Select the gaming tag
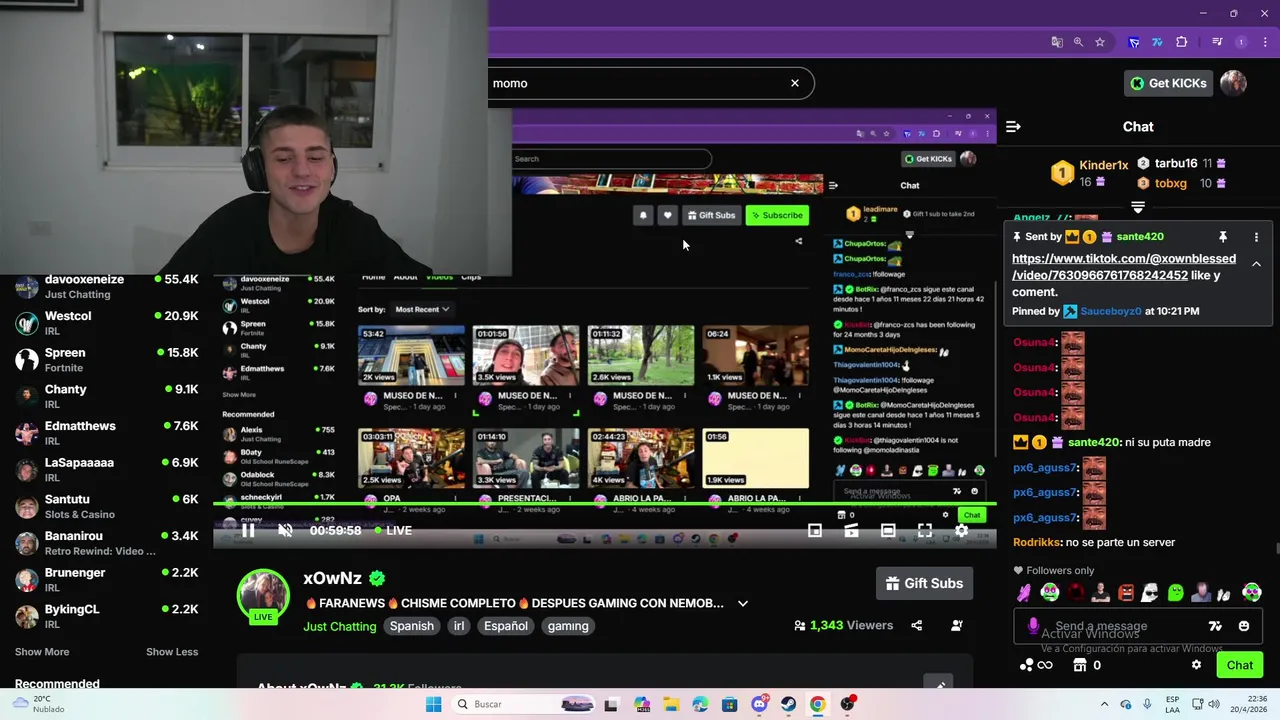This screenshot has width=1280, height=720. click(568, 626)
